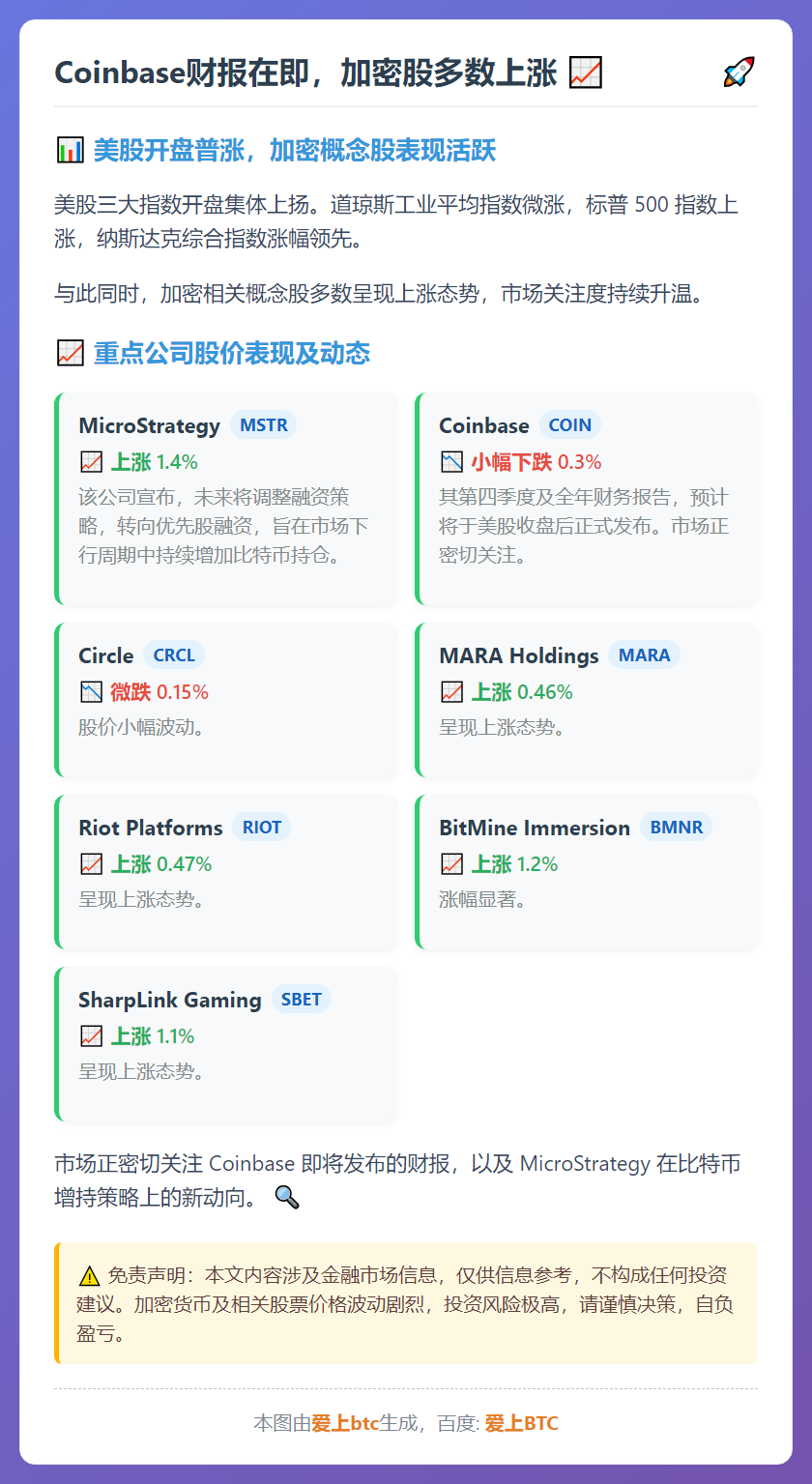
Task: Click the Riot Platforms company name
Action: pyautogui.click(x=151, y=828)
